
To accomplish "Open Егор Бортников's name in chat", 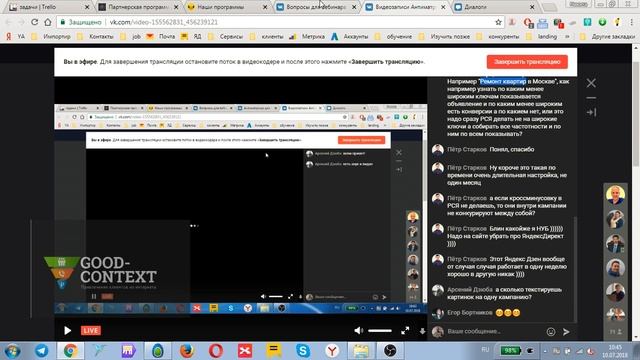I will (469, 313).
